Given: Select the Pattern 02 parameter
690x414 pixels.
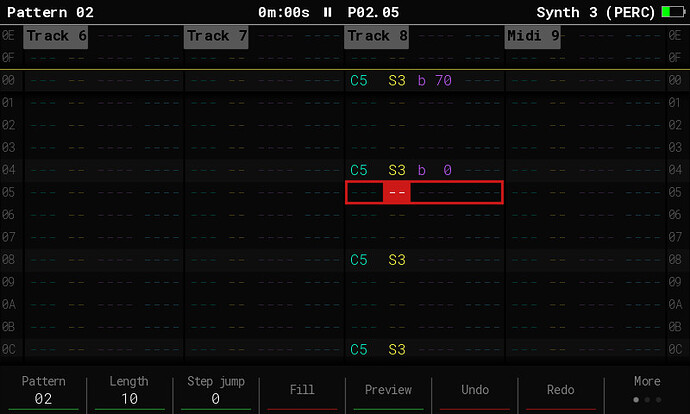Looking at the screenshot, I should [x=43, y=390].
